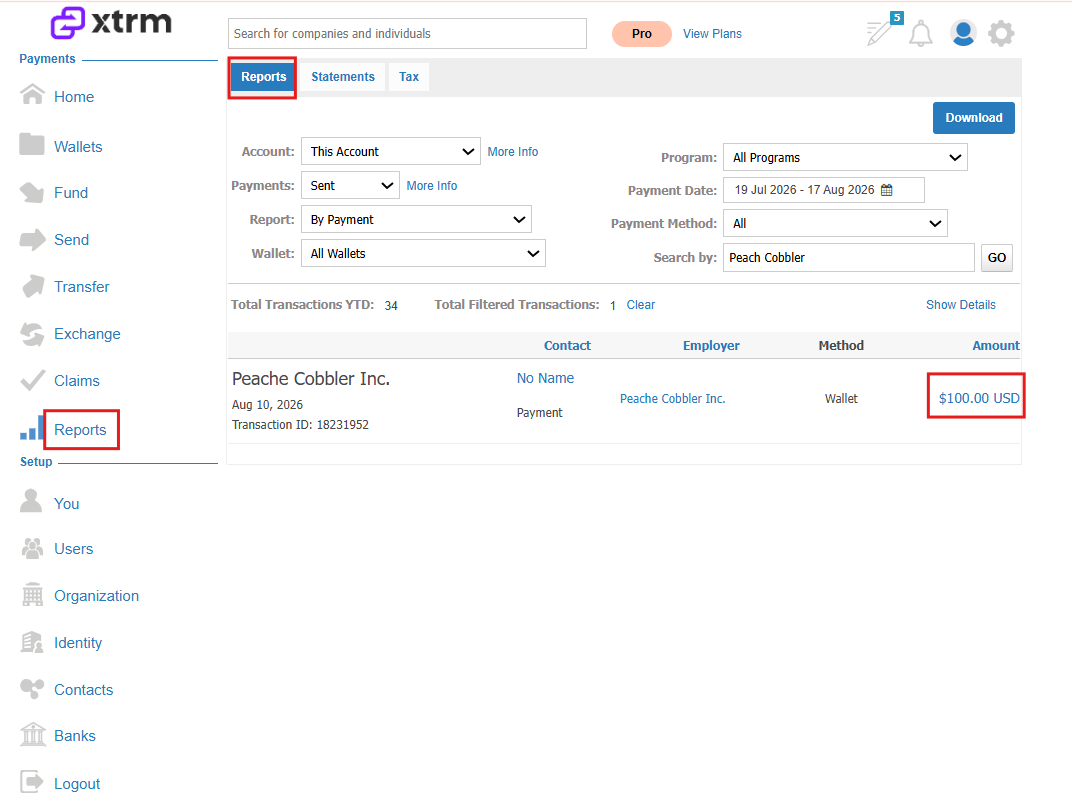Click the Organization building icon
Screen dimensions: 1072x811
pyautogui.click(x=32, y=594)
